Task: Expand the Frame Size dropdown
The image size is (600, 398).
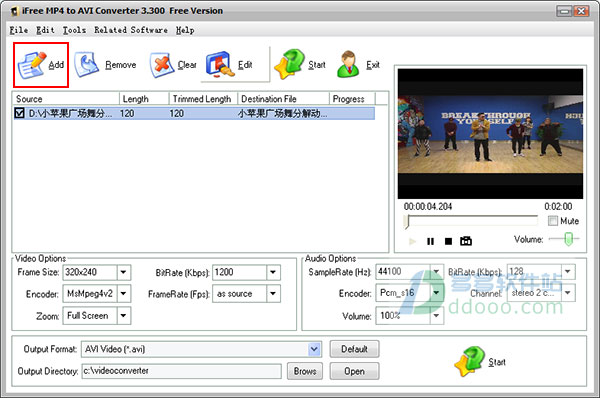Action: coord(124,272)
